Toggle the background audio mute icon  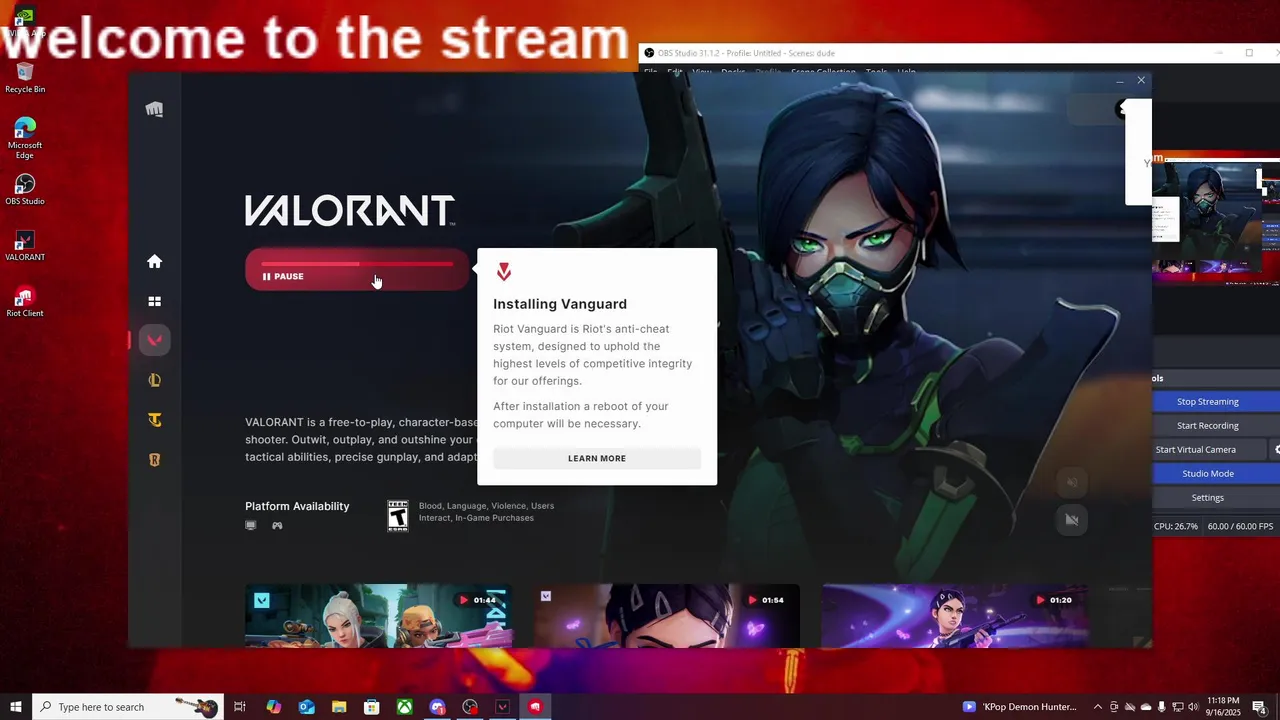(x=1072, y=482)
